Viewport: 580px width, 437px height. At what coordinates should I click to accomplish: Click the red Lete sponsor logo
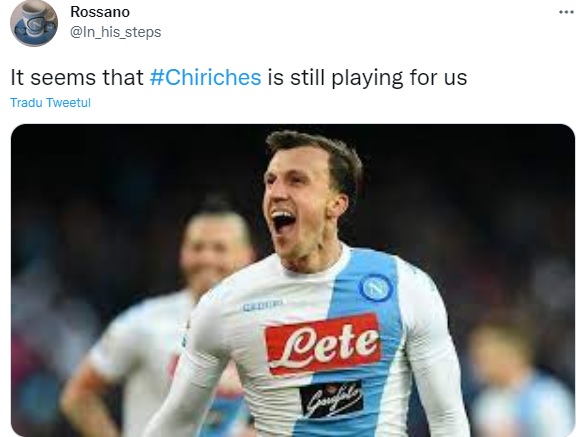point(323,344)
